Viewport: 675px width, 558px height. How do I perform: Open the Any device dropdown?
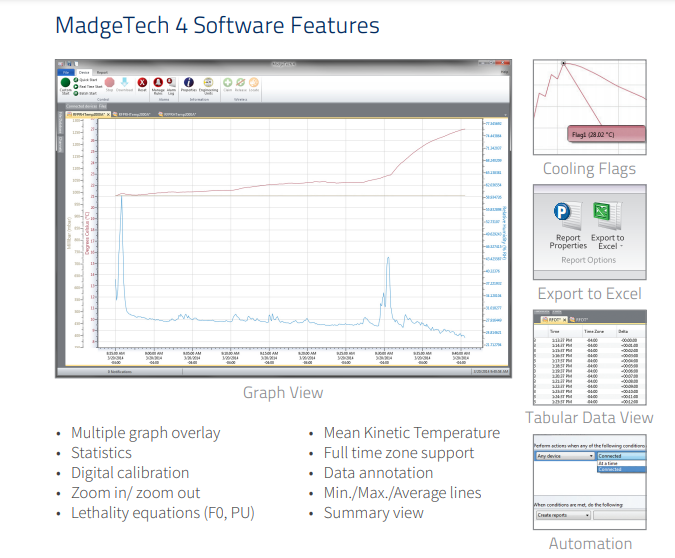click(x=565, y=456)
